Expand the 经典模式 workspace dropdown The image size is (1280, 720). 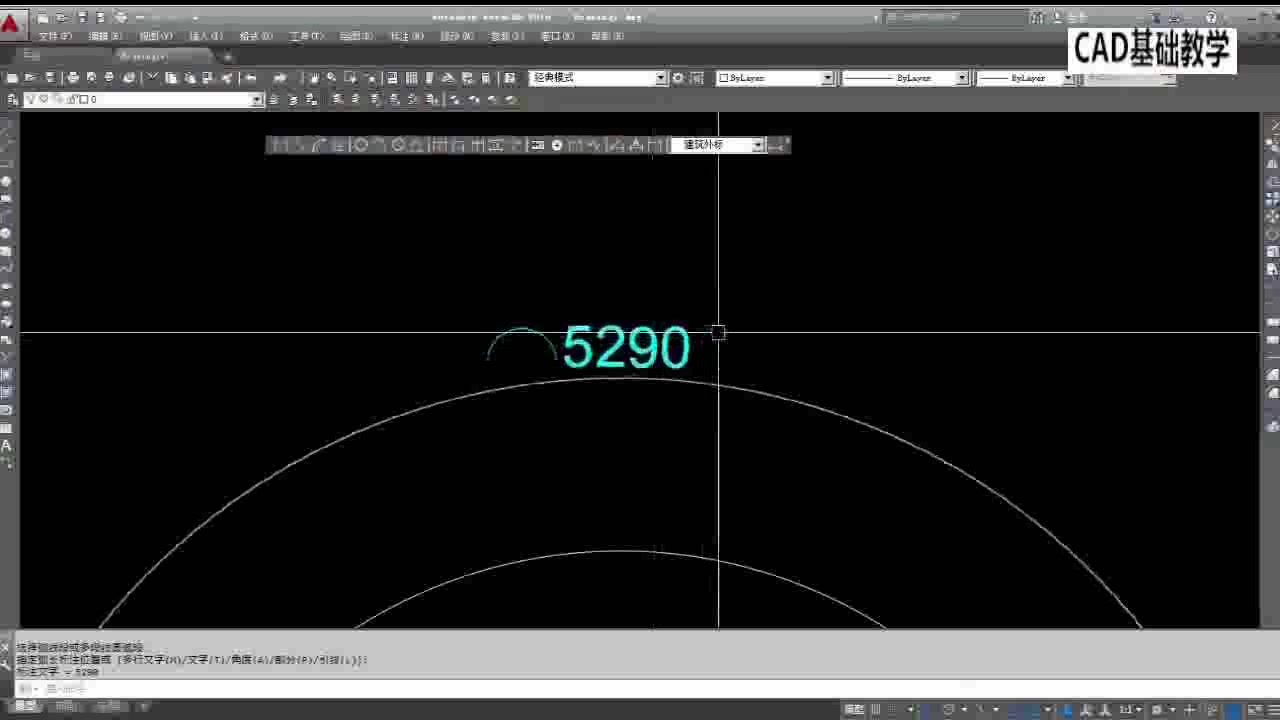click(x=661, y=78)
